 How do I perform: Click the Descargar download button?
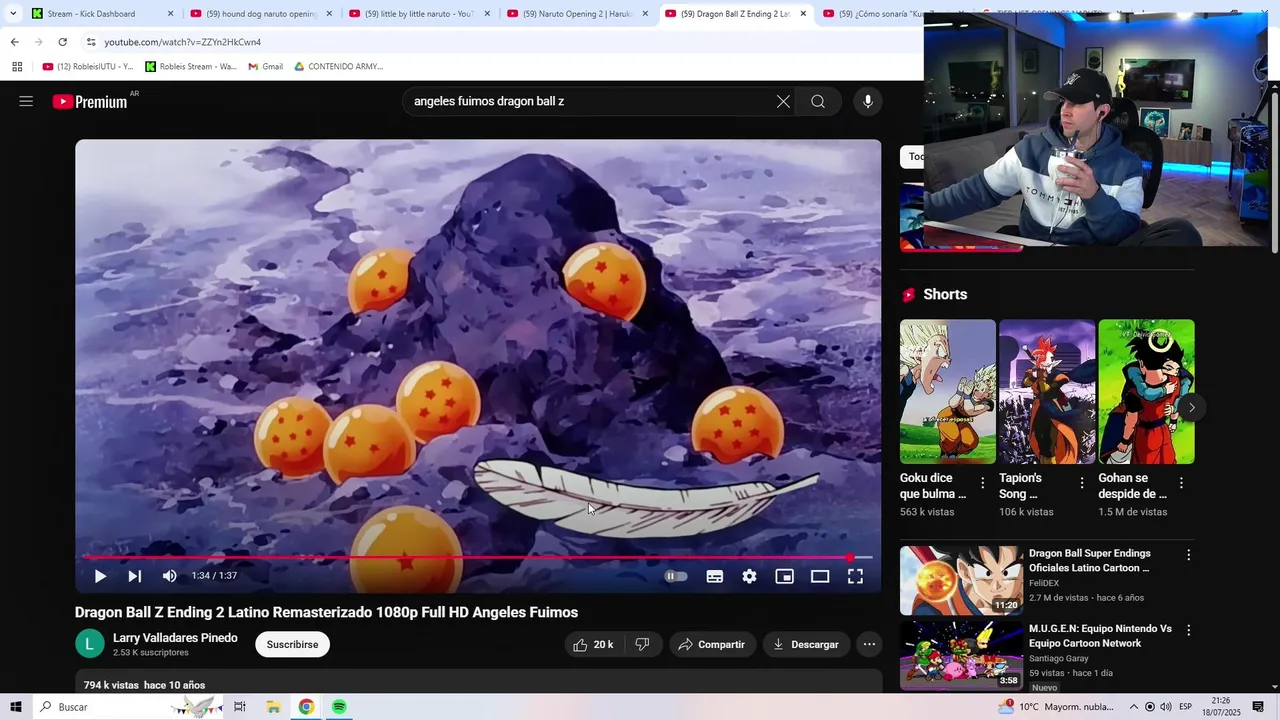[x=806, y=645]
